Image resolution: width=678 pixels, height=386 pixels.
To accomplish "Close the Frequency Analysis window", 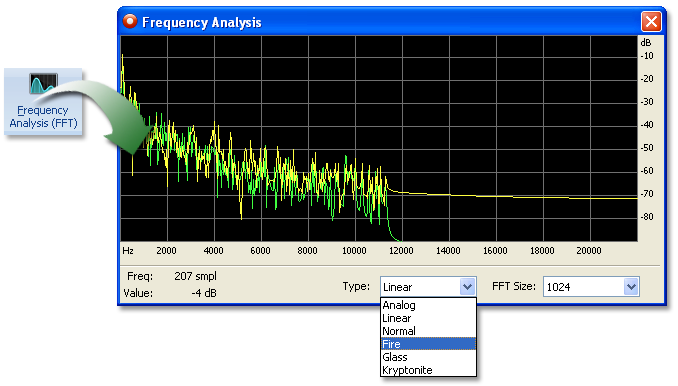I will (x=651, y=21).
